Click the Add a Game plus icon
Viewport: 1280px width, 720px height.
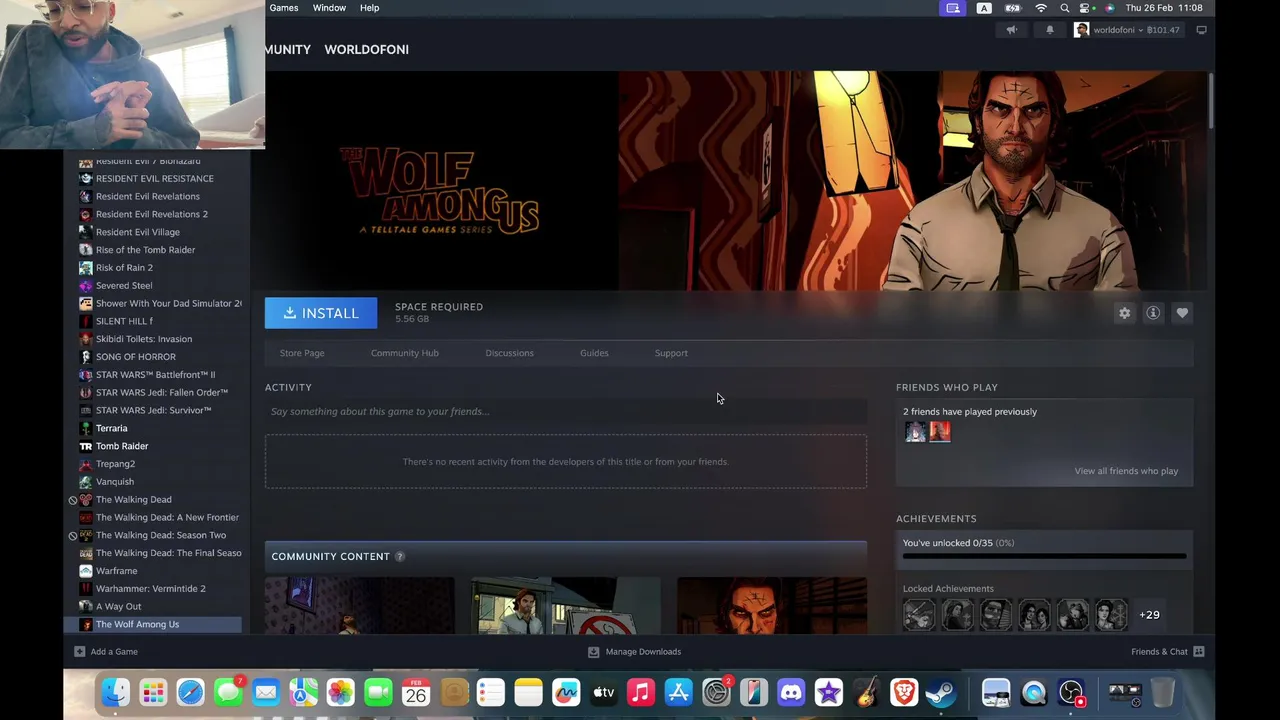(79, 651)
